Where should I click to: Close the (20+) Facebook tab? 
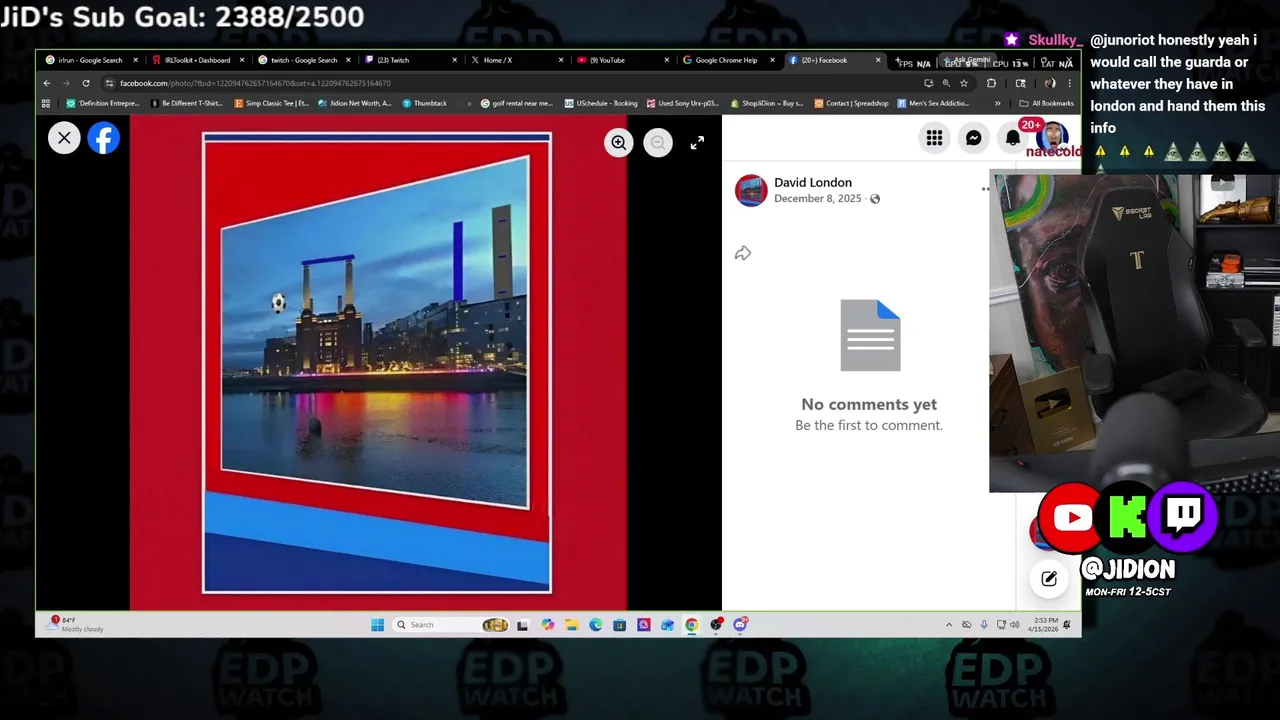pos(879,60)
